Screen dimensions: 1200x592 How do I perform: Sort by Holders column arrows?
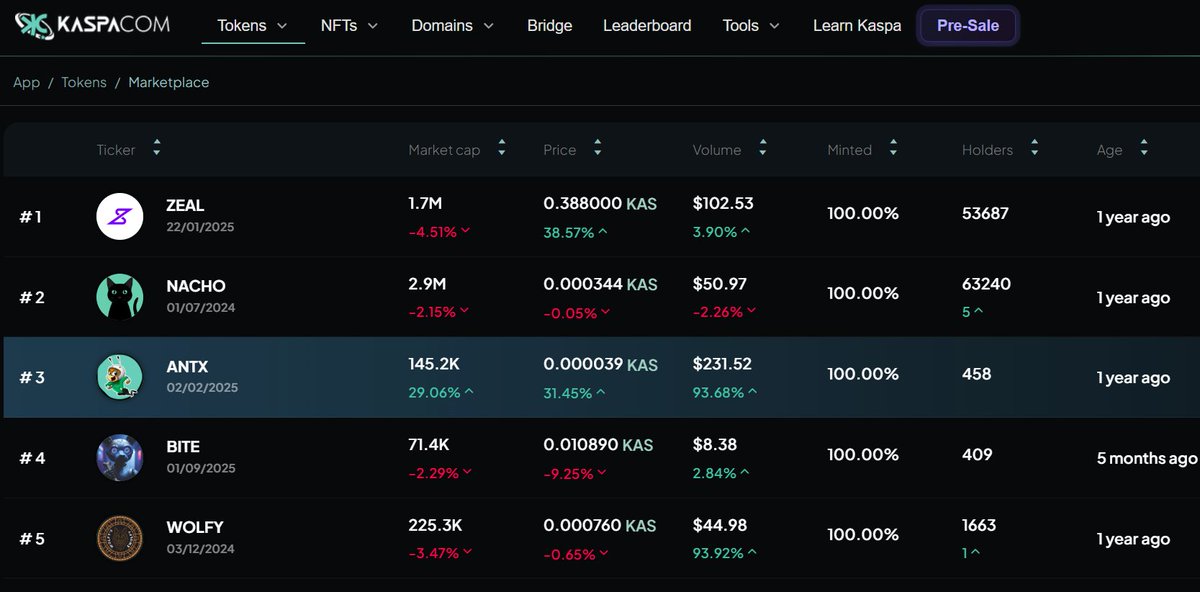click(1034, 149)
